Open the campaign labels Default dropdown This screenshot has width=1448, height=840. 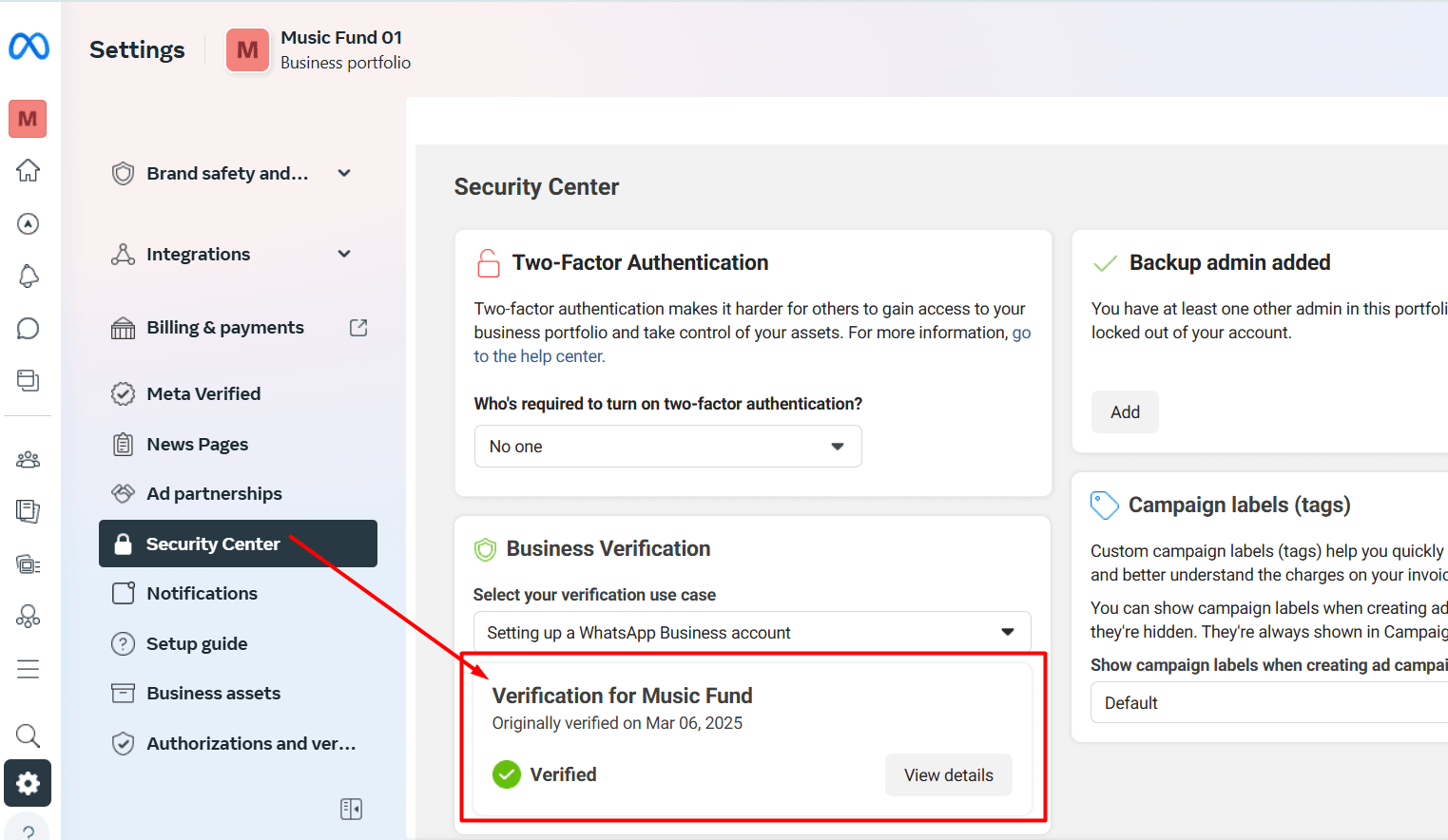pyautogui.click(x=1269, y=703)
